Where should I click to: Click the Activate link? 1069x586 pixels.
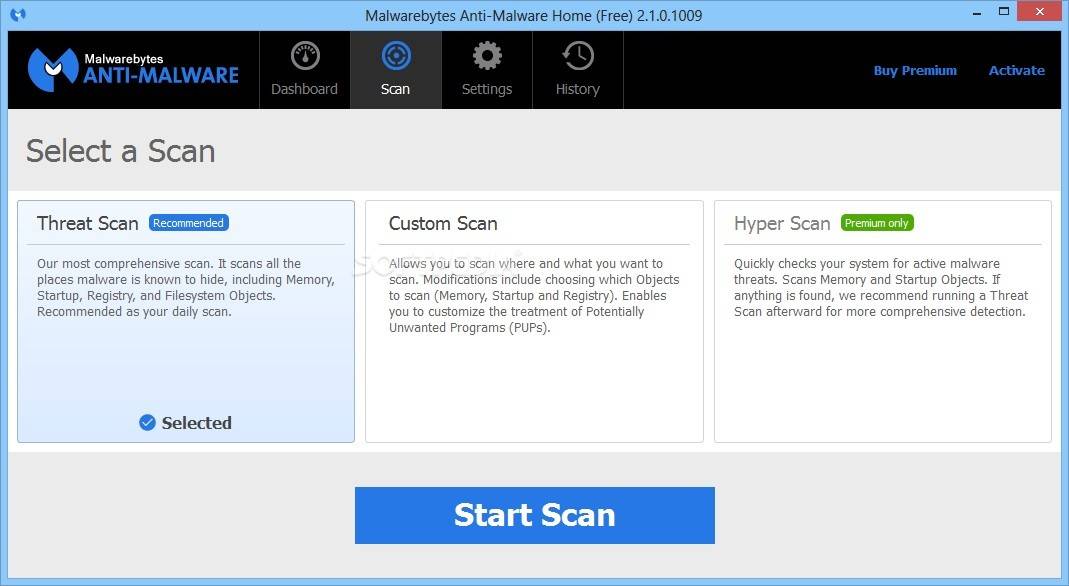point(1016,71)
